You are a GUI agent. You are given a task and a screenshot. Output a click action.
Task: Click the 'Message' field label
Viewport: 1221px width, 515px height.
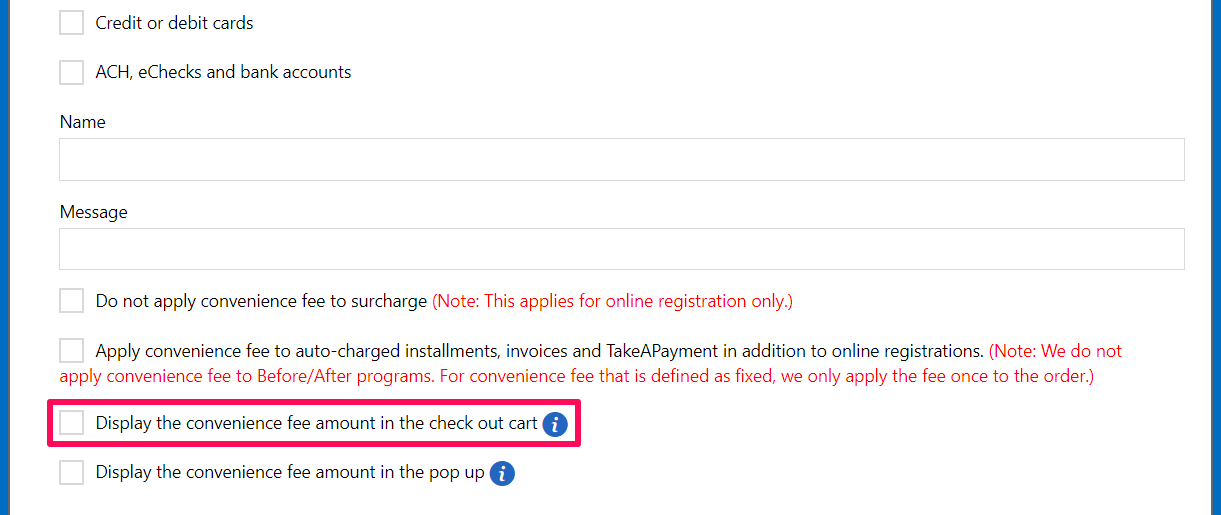(94, 212)
